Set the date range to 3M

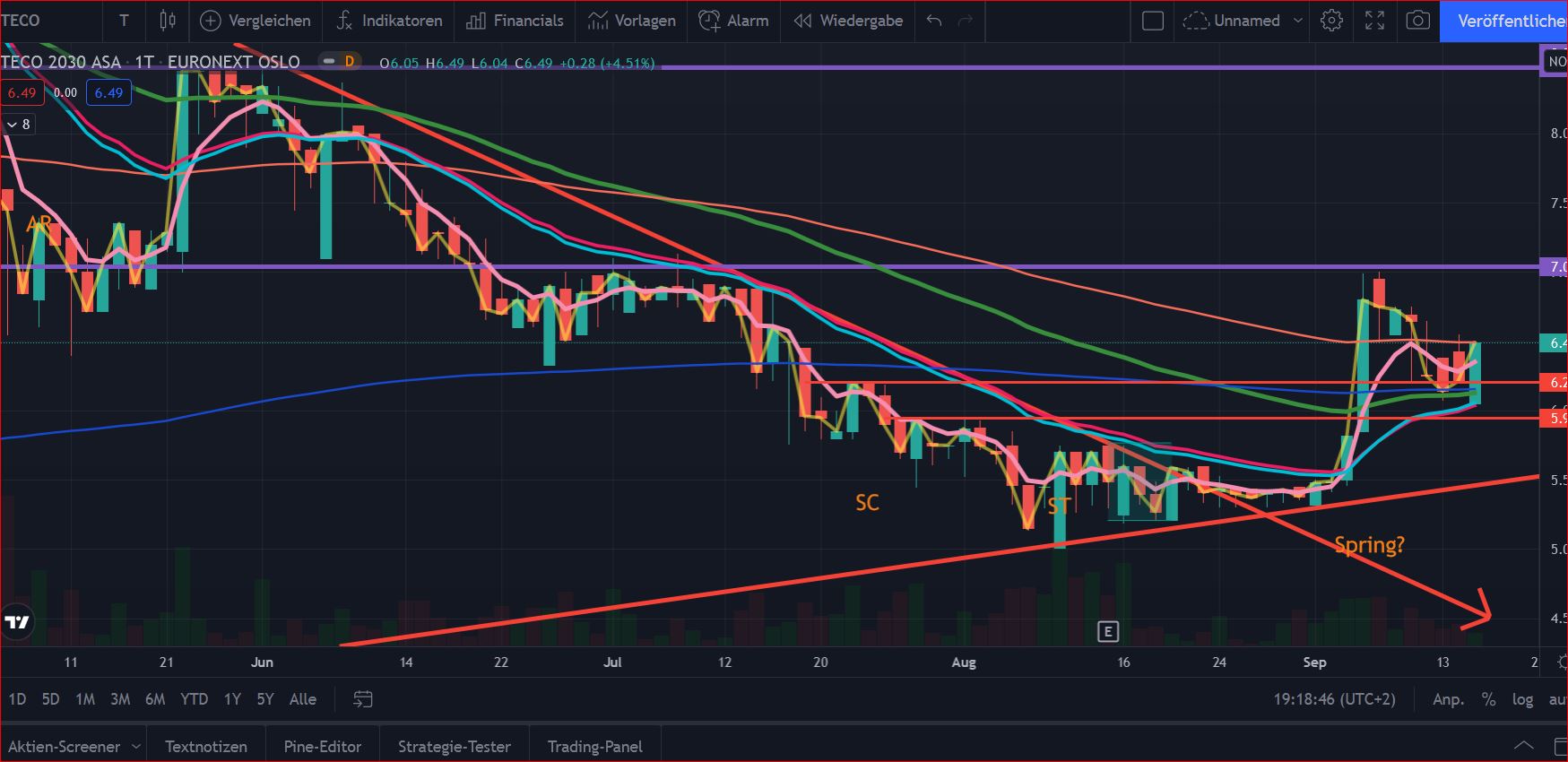click(120, 699)
